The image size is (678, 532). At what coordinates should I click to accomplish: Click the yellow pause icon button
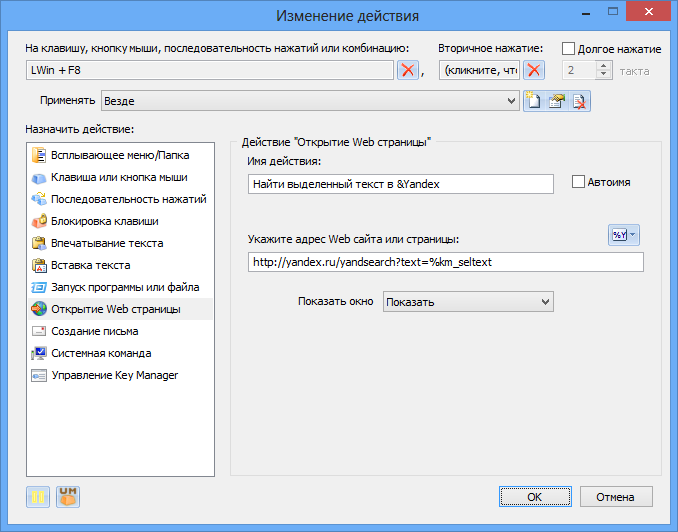(38, 497)
